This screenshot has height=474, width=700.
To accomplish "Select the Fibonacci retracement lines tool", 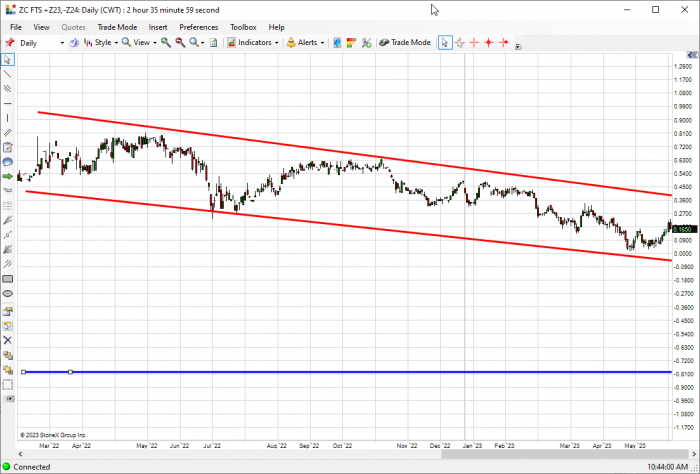I will pos(8,205).
